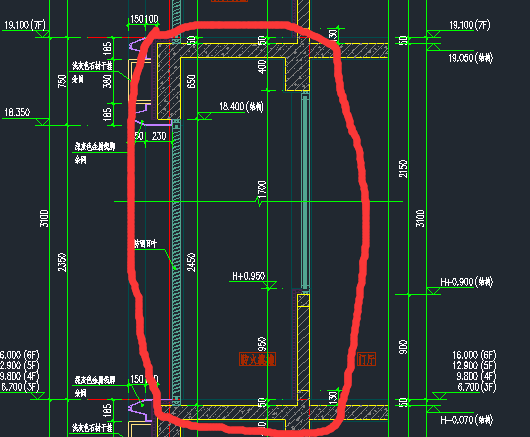Click the 12.900 (5F) floor level text
530x437 pixels.
tap(474, 365)
